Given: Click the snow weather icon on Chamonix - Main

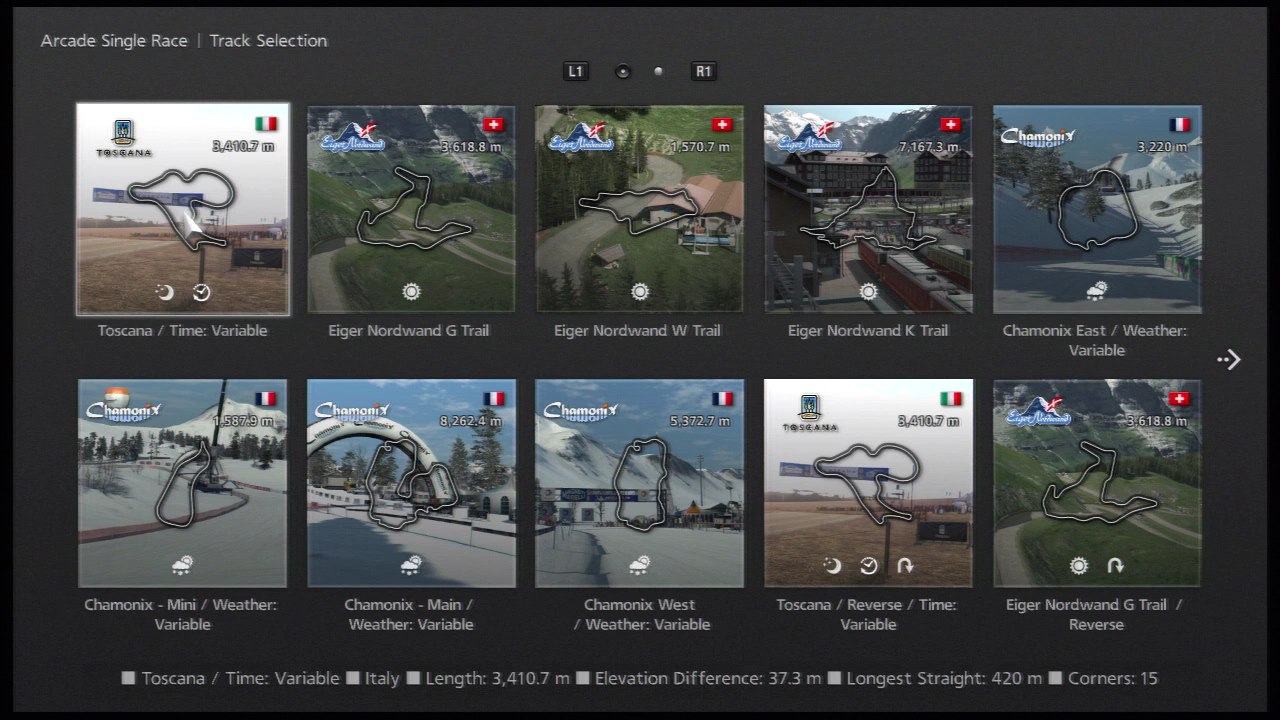Looking at the screenshot, I should pos(411,566).
